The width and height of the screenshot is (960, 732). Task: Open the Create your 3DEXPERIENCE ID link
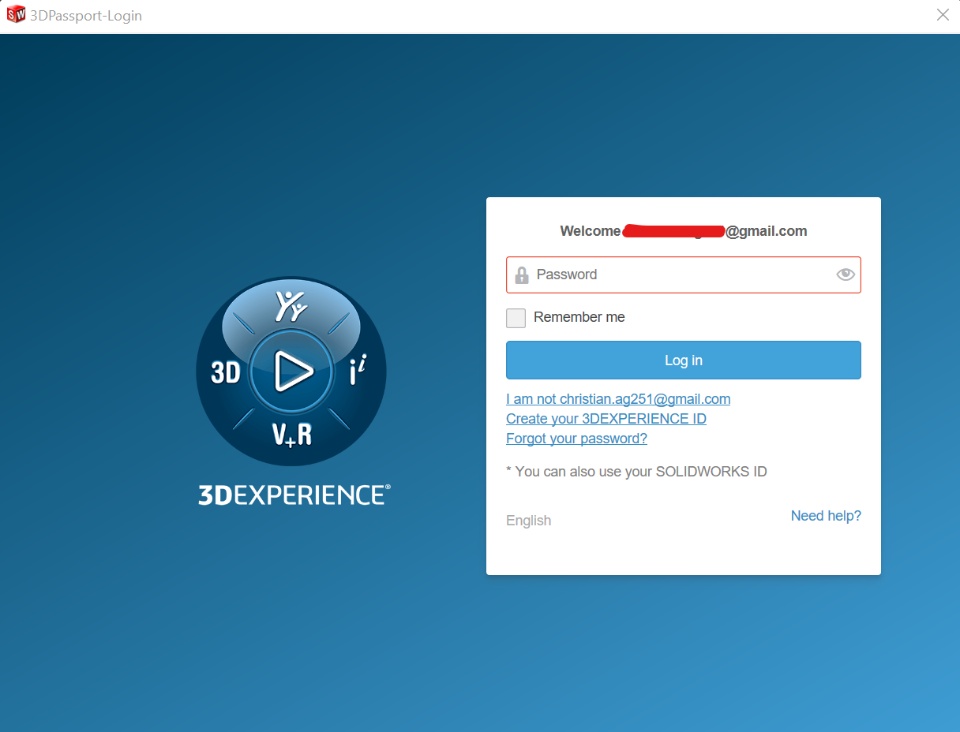pyautogui.click(x=606, y=419)
